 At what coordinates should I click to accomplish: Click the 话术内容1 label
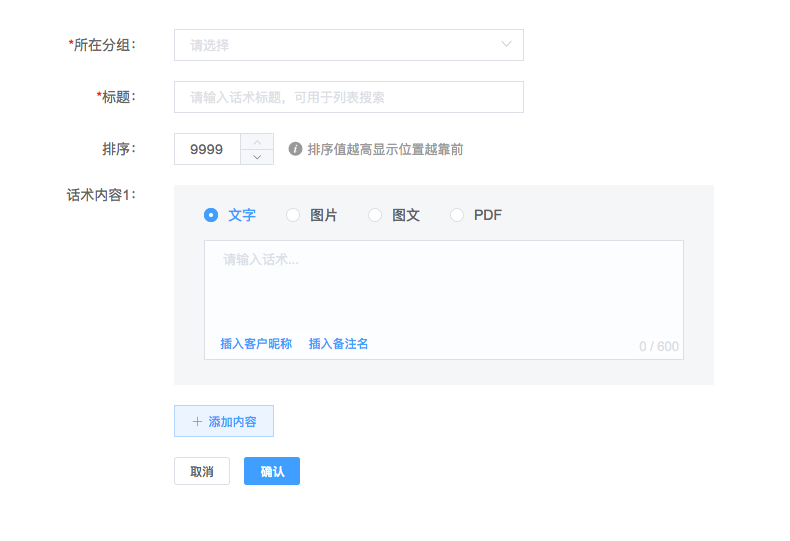click(x=101, y=195)
